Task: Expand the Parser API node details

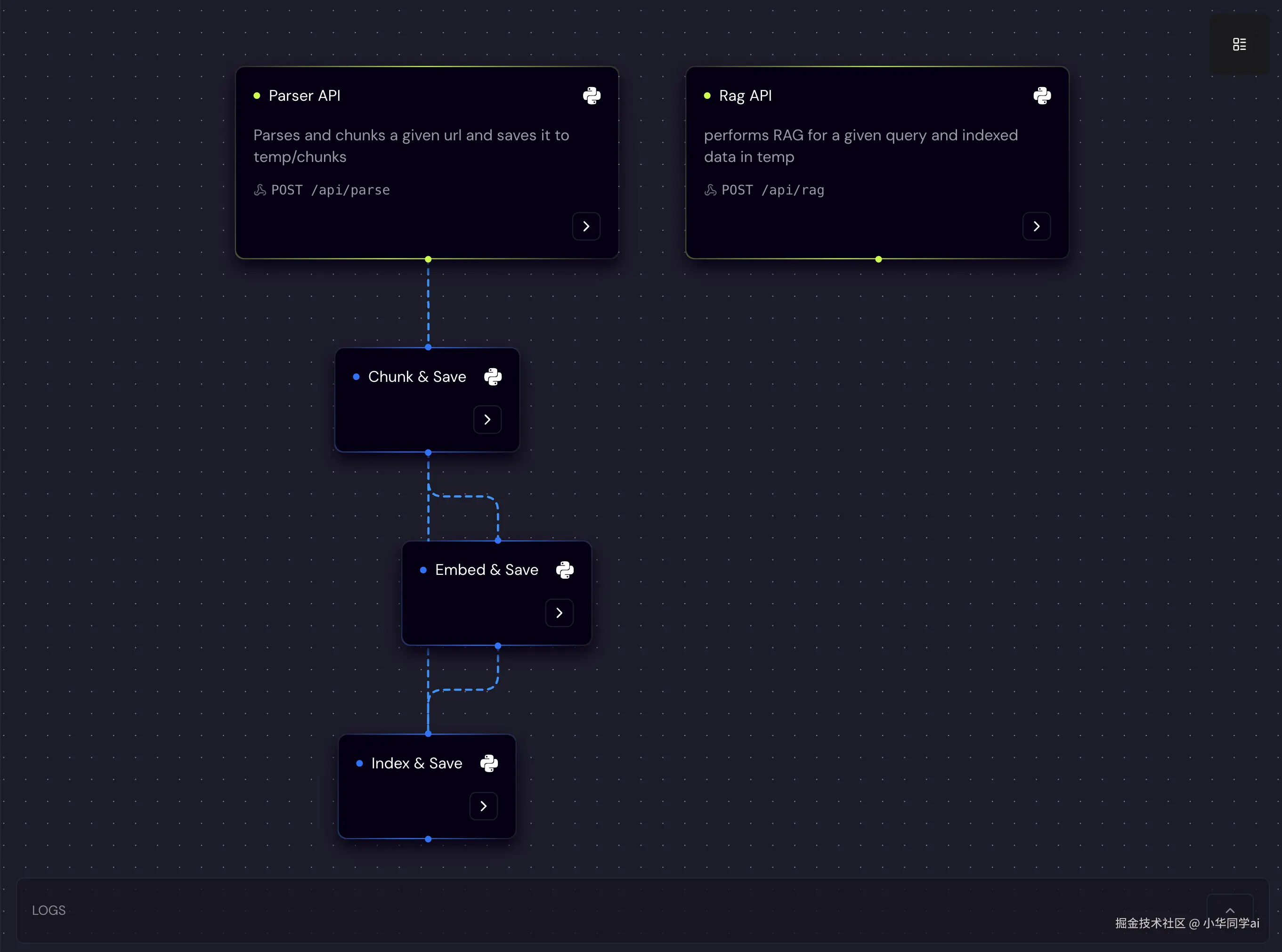Action: pyautogui.click(x=586, y=226)
